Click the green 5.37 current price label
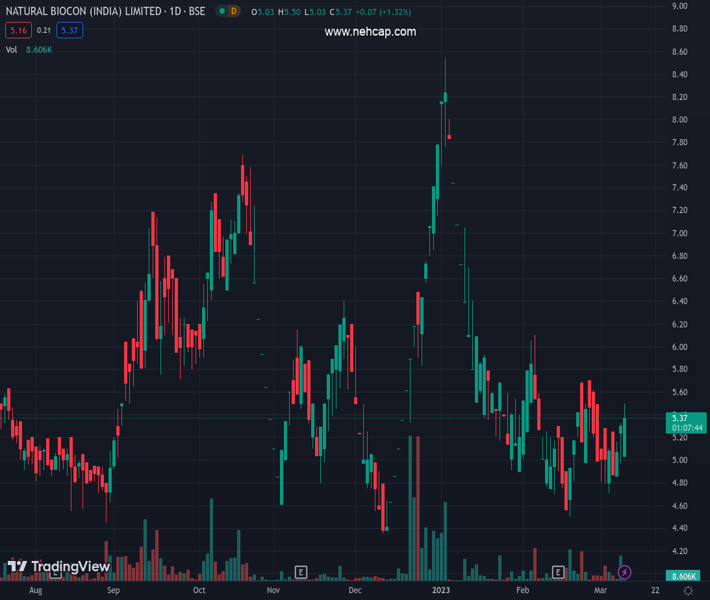710x600 pixels. 680,417
